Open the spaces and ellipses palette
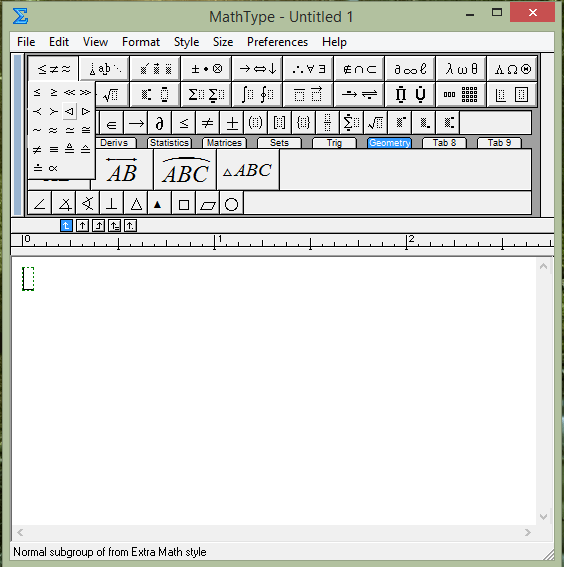The width and height of the screenshot is (564, 567). click(104, 69)
